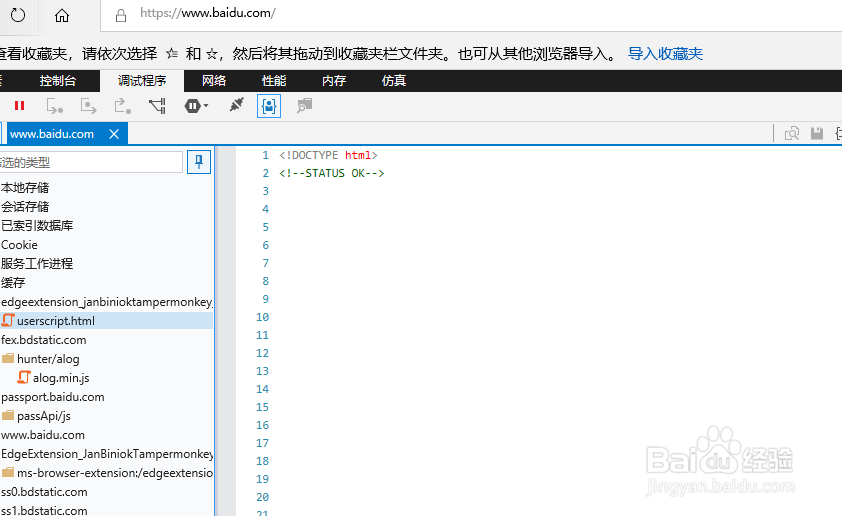This screenshot has width=842, height=516.
Task: Click line number 10 in the gutter
Action: point(262,317)
